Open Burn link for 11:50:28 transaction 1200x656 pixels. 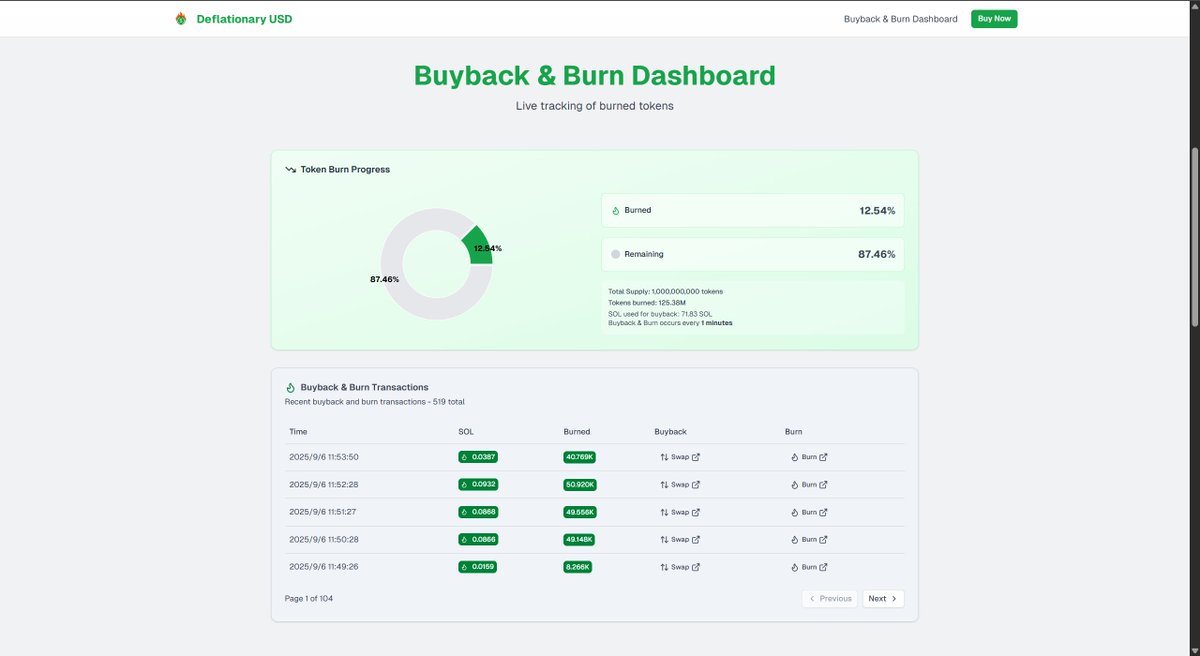[x=809, y=539]
